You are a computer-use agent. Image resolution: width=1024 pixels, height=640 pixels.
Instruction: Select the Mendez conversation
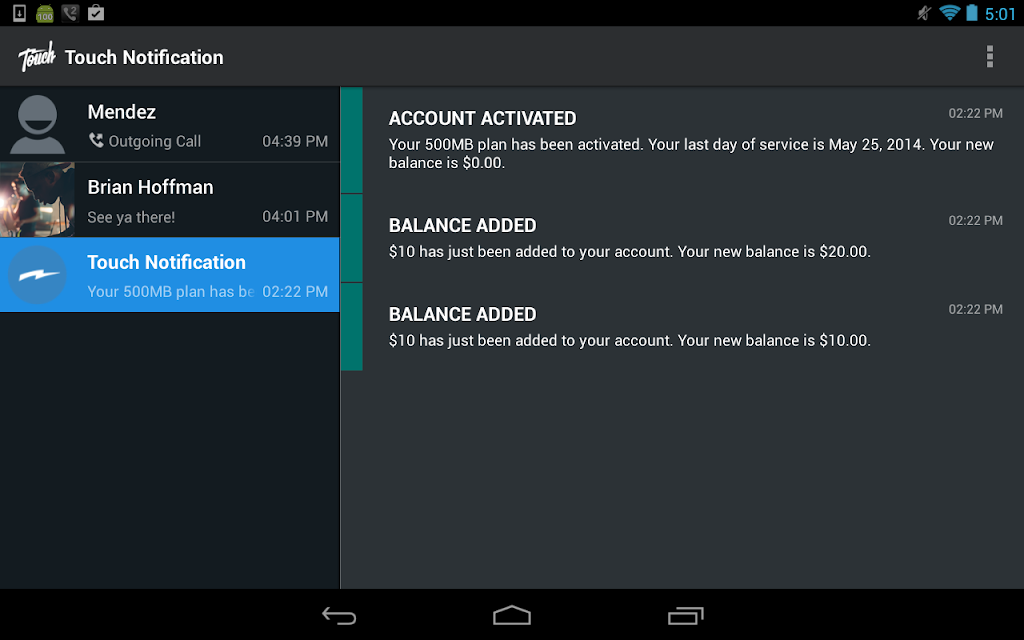coord(170,124)
